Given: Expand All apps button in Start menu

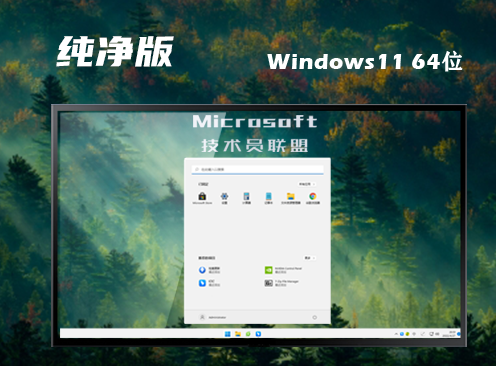Looking at the screenshot, I should click(x=307, y=184).
